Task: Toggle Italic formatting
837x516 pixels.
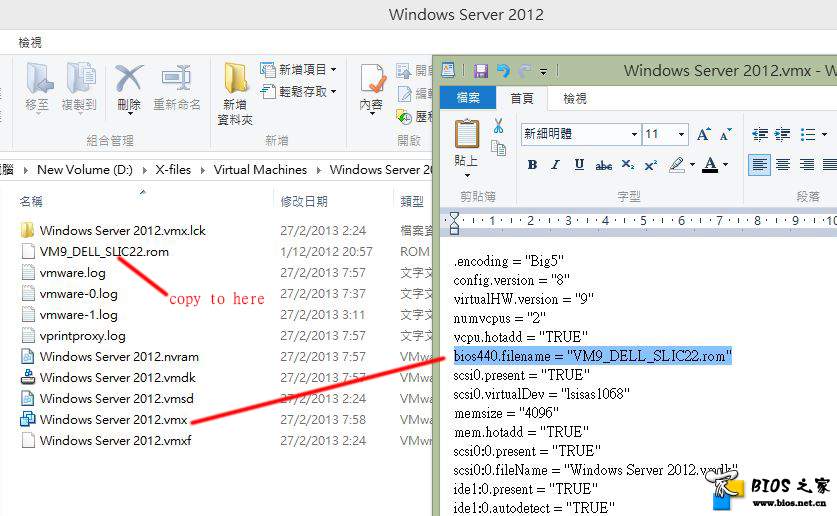Action: (x=555, y=165)
